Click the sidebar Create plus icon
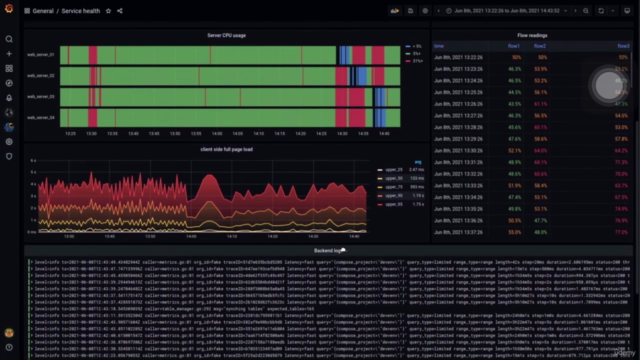This screenshot has width=640, height=360. click(x=9, y=54)
